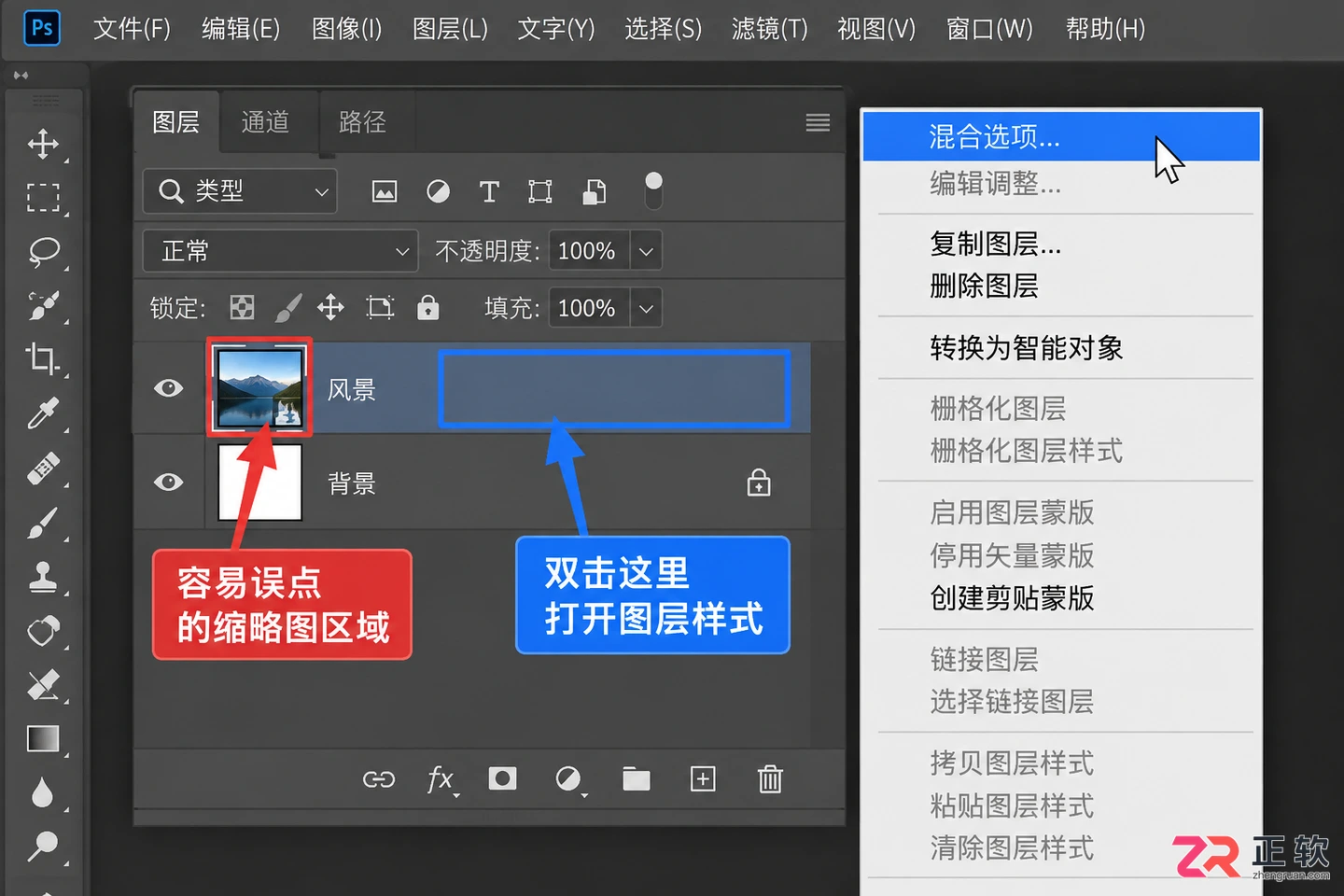Select the Gradient tool
Screen dimensions: 1344x896
coord(43,739)
